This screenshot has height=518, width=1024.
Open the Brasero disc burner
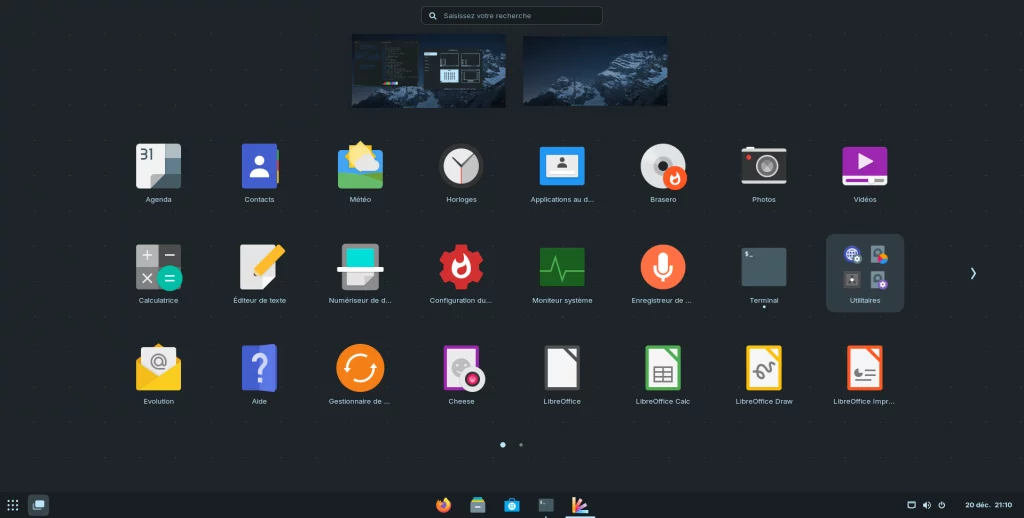tap(663, 167)
